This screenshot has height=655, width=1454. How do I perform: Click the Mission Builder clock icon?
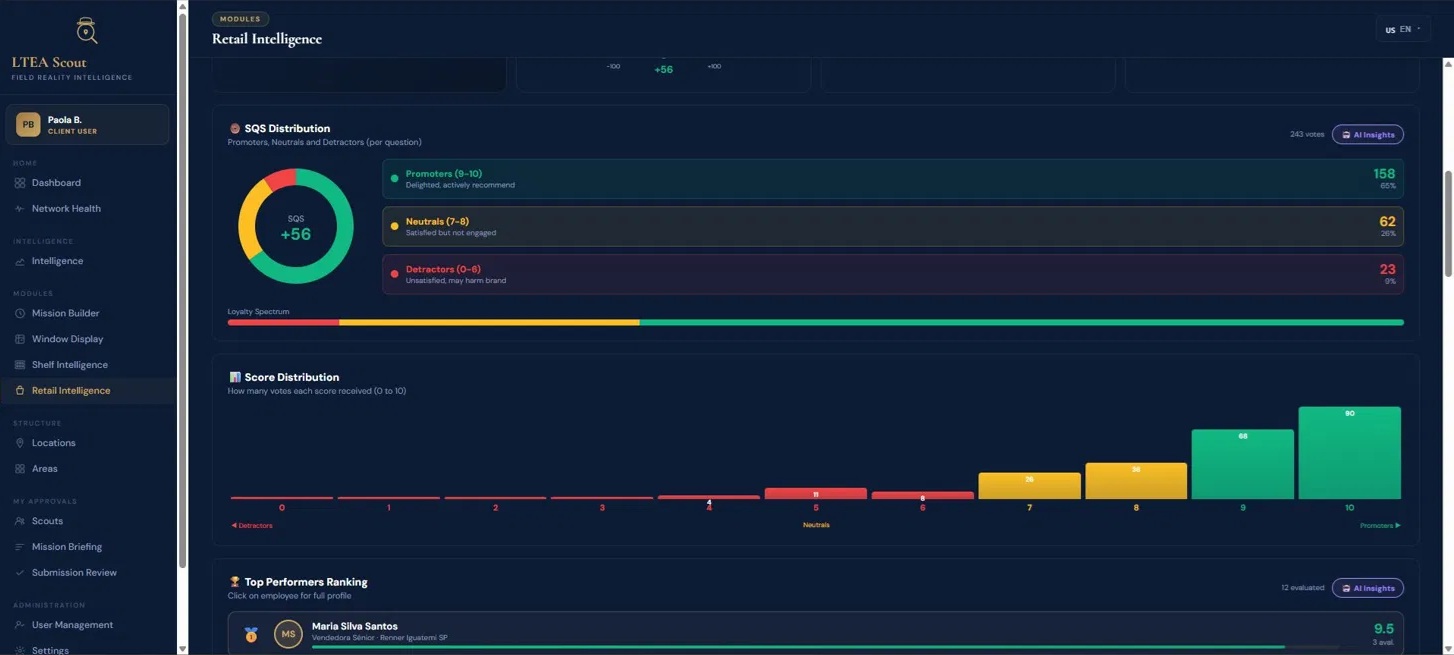(x=20, y=313)
